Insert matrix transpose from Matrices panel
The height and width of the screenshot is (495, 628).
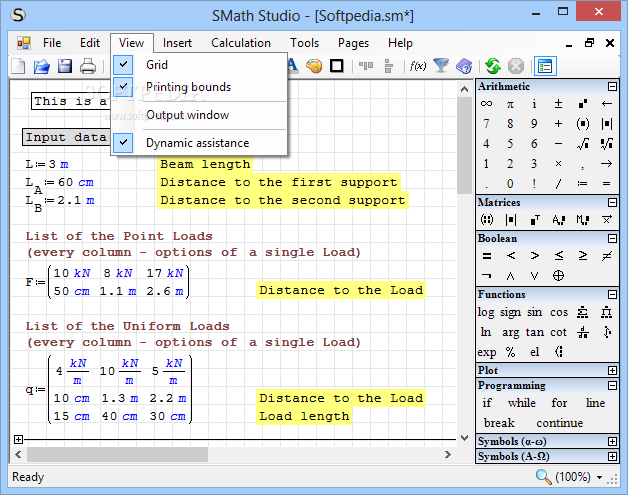click(535, 219)
